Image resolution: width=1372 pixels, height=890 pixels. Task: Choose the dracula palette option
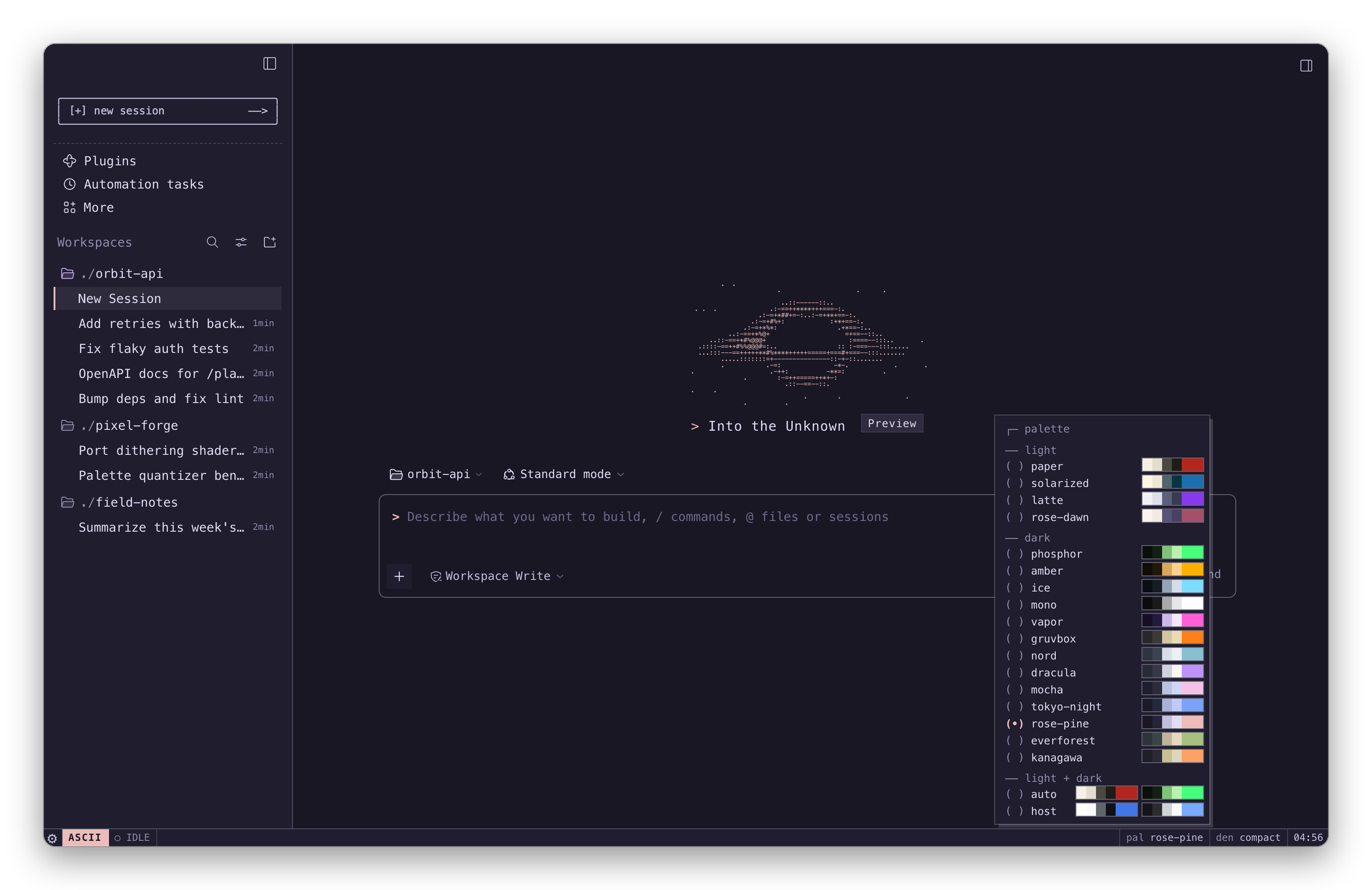point(1104,673)
